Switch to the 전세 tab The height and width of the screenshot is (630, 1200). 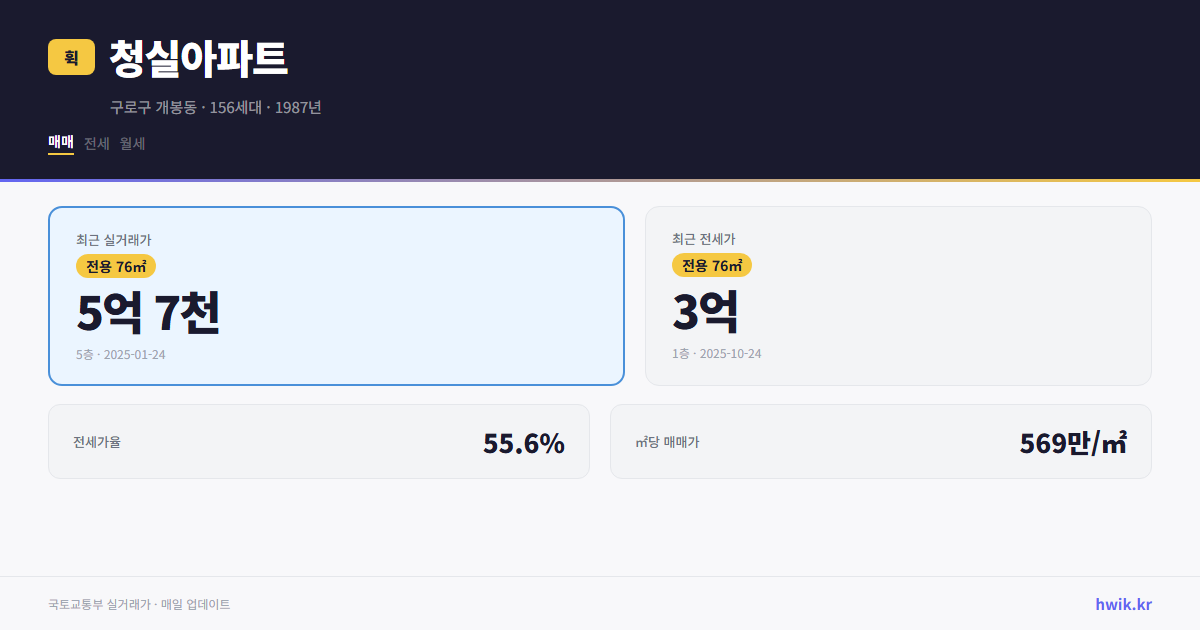point(97,143)
